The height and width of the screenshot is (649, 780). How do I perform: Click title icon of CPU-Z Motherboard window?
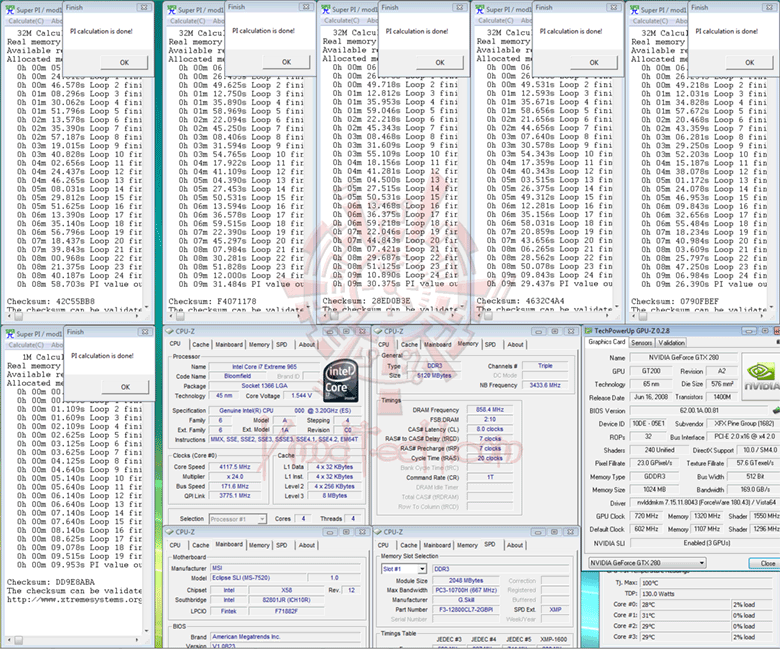click(170, 532)
